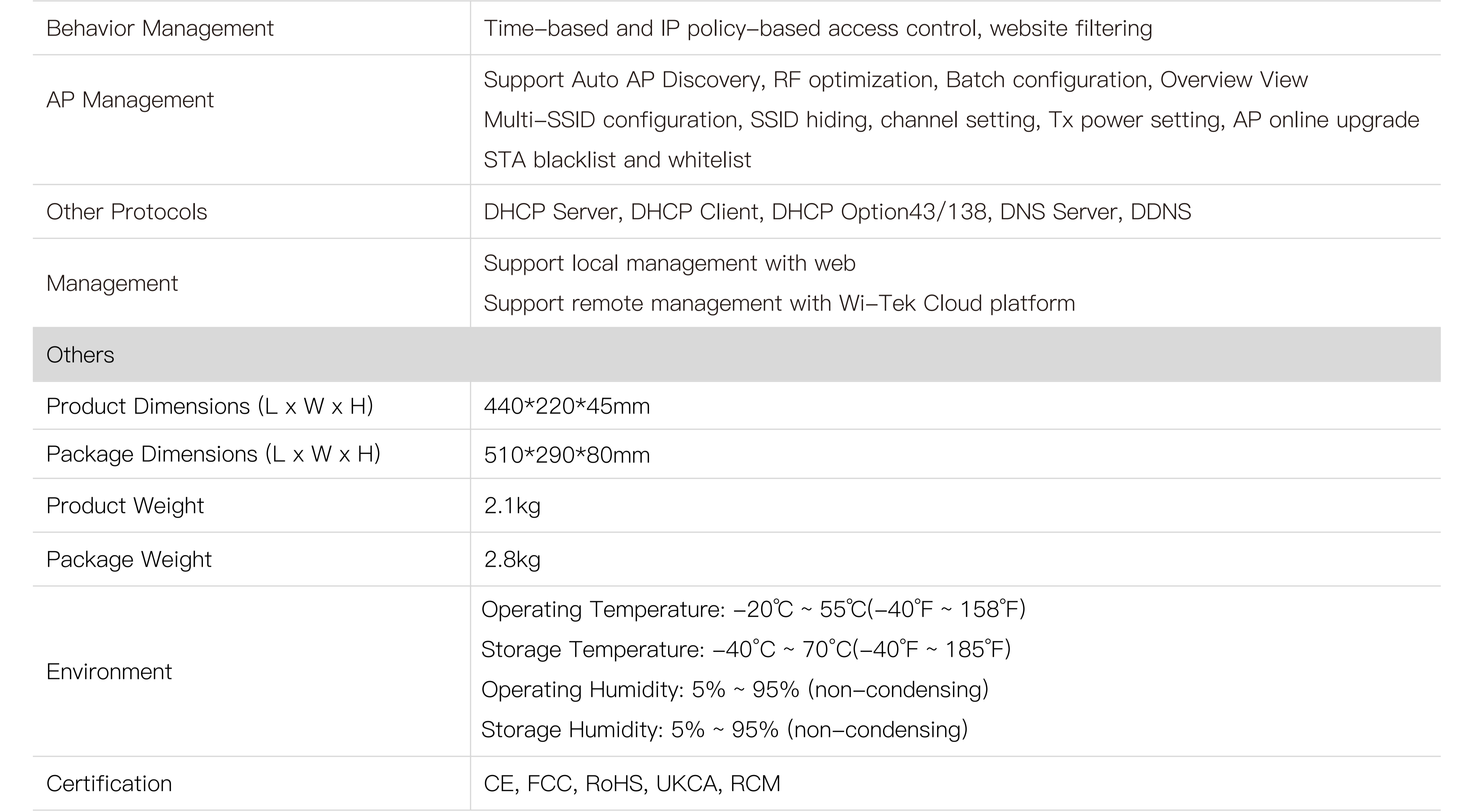Click the Wi-Tek Cloud platform line

click(779, 303)
